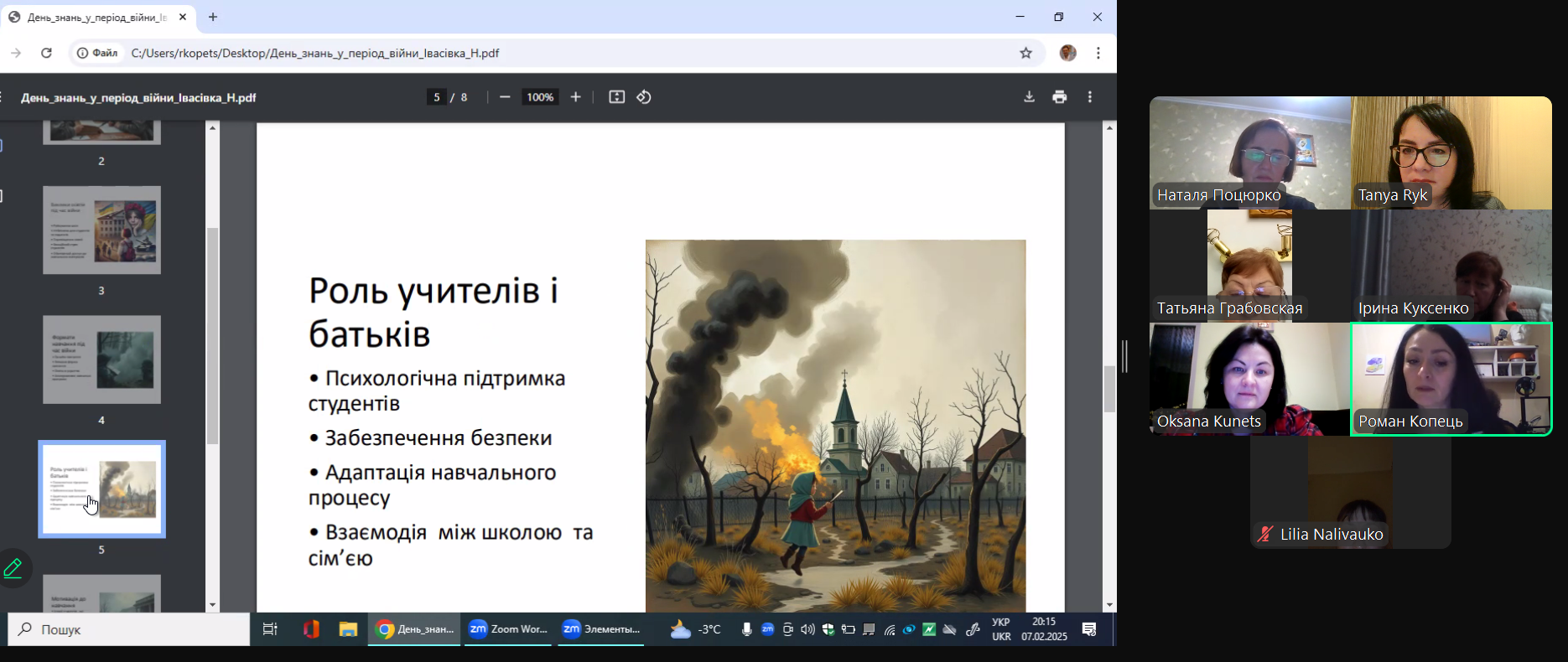Click the Zoom panel divider handle

[x=1124, y=357]
